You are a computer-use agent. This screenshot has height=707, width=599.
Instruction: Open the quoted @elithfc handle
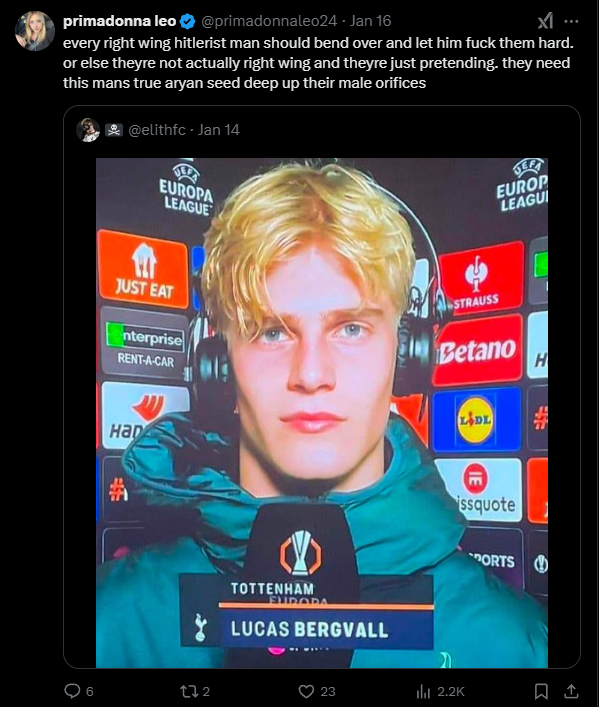(157, 130)
